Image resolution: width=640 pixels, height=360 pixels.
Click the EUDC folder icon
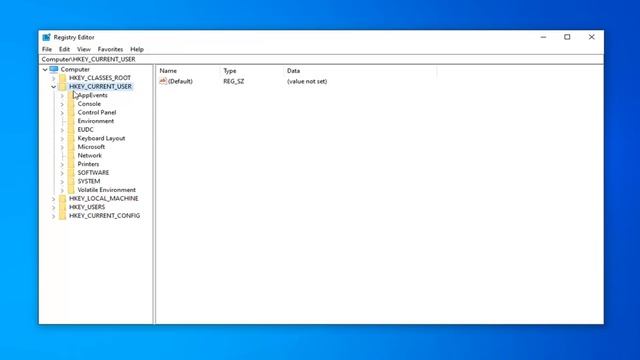click(x=71, y=129)
